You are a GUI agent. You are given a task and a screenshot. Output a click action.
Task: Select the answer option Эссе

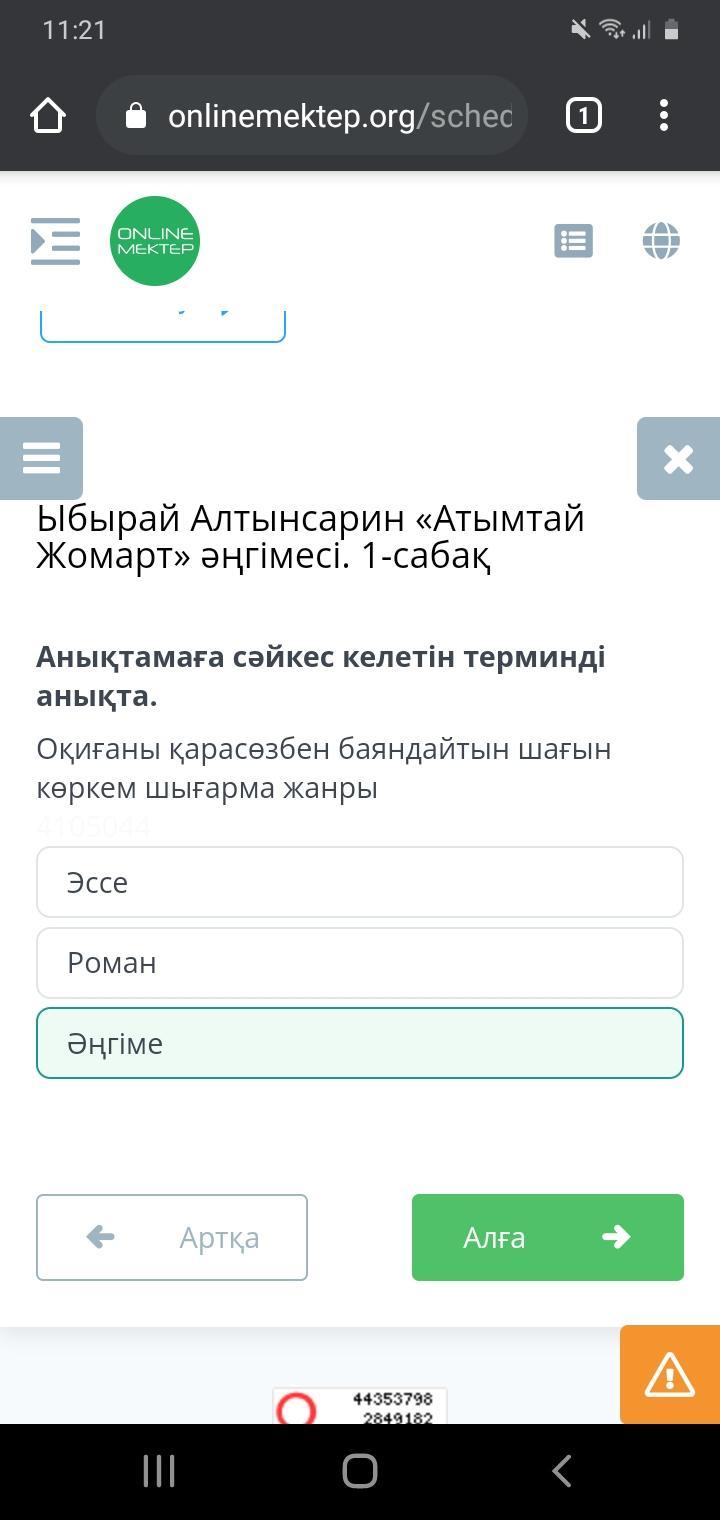pos(360,882)
